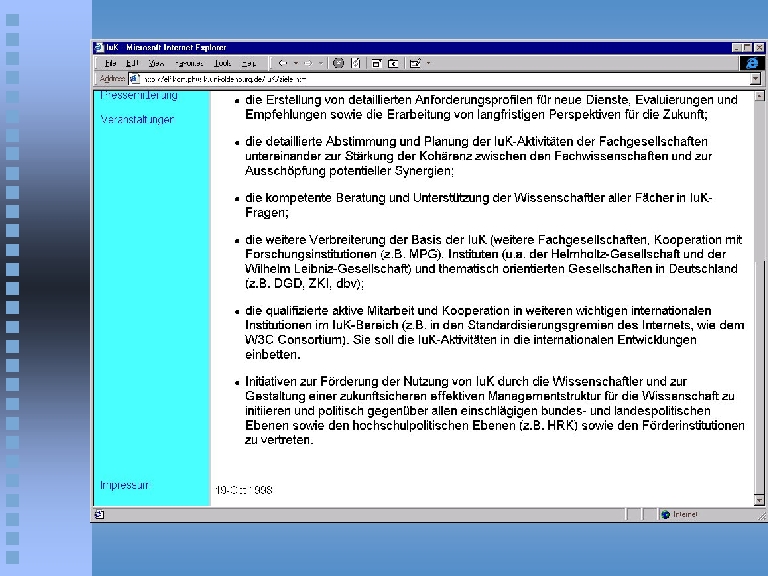Click the vertical scrollbar up arrow
The image size is (768, 576).
(x=761, y=96)
